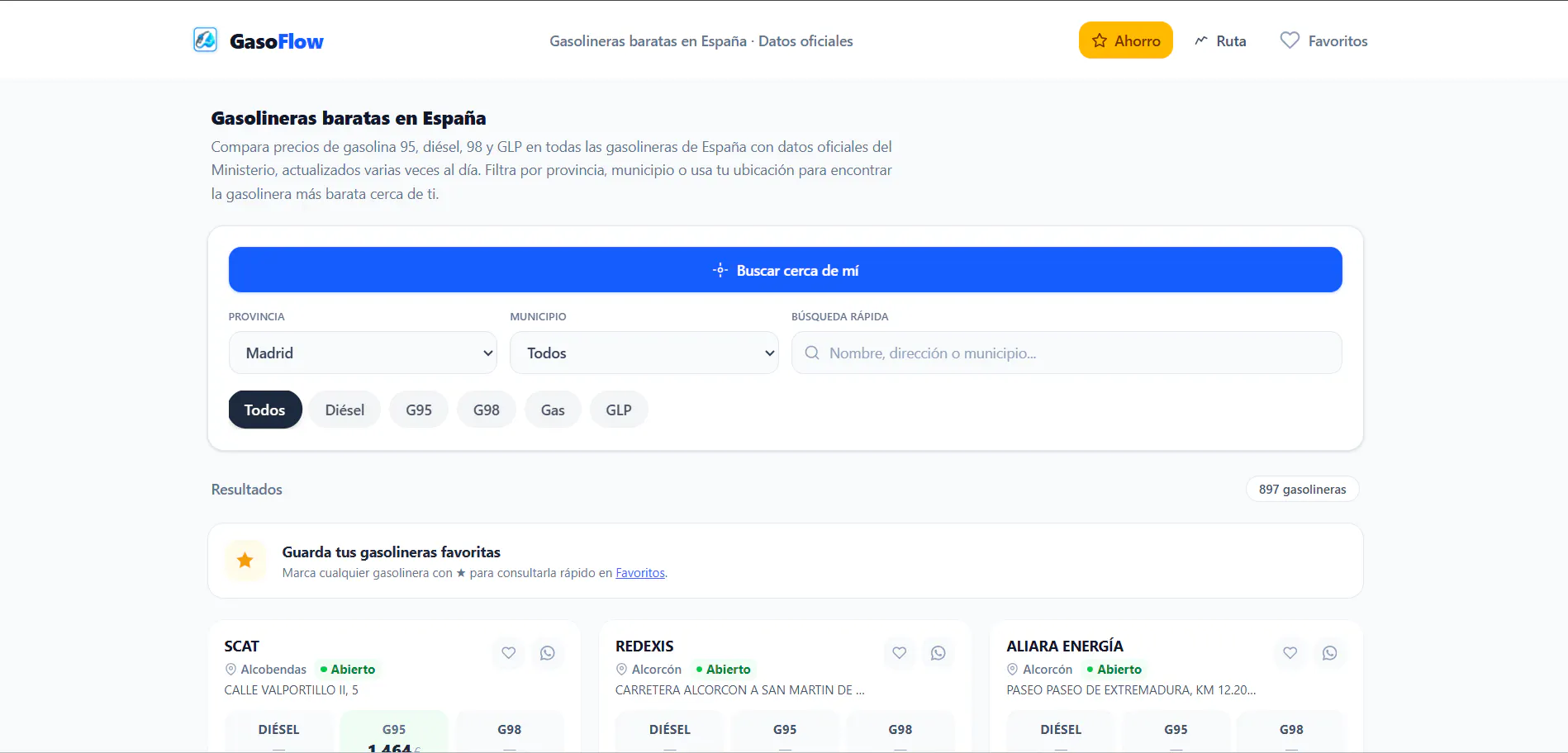Click Abierto status on SCAT card

click(348, 670)
